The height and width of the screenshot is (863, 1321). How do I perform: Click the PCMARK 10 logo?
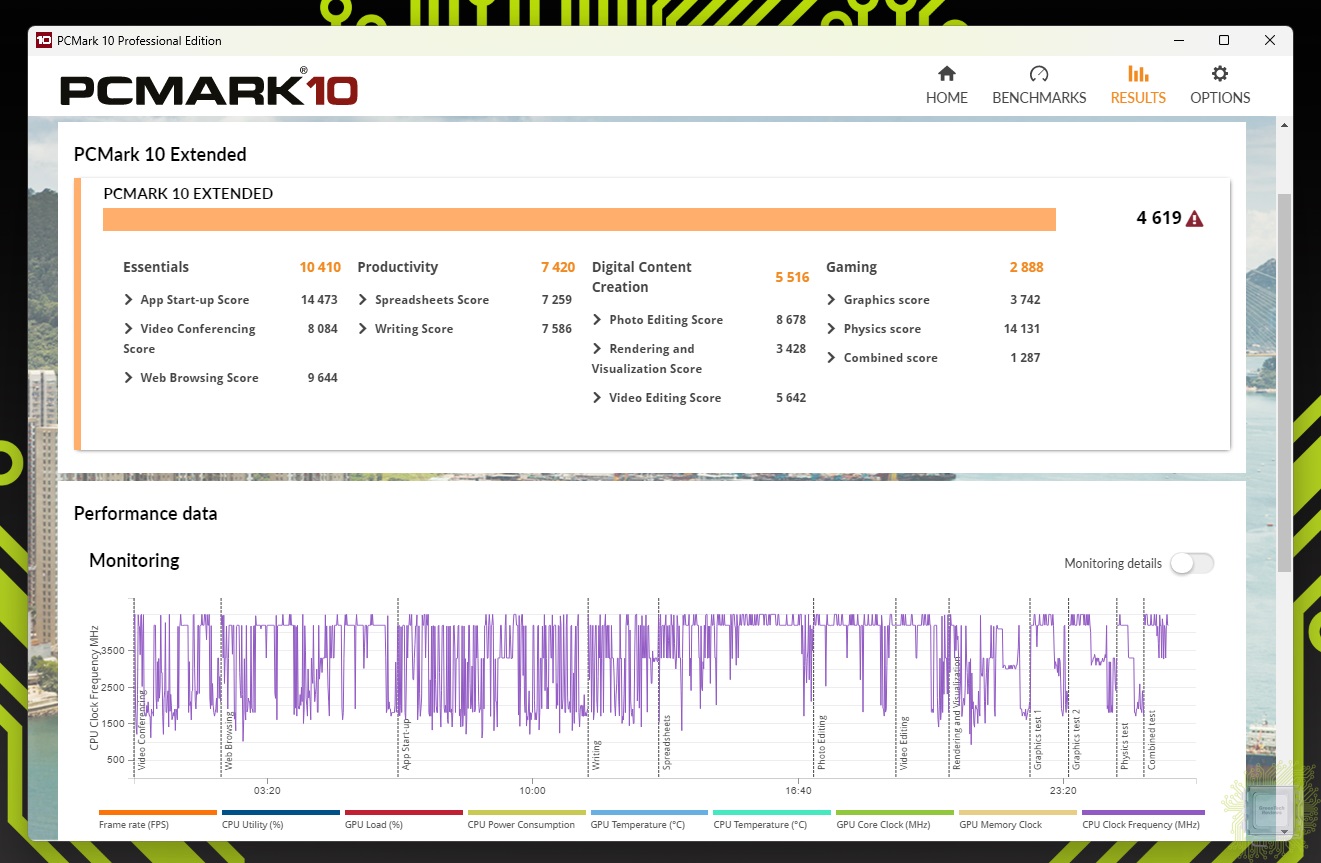(209, 88)
